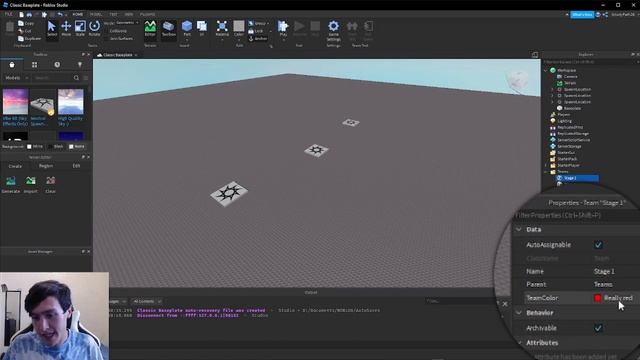Select White background option in Toolbox

coord(35,146)
